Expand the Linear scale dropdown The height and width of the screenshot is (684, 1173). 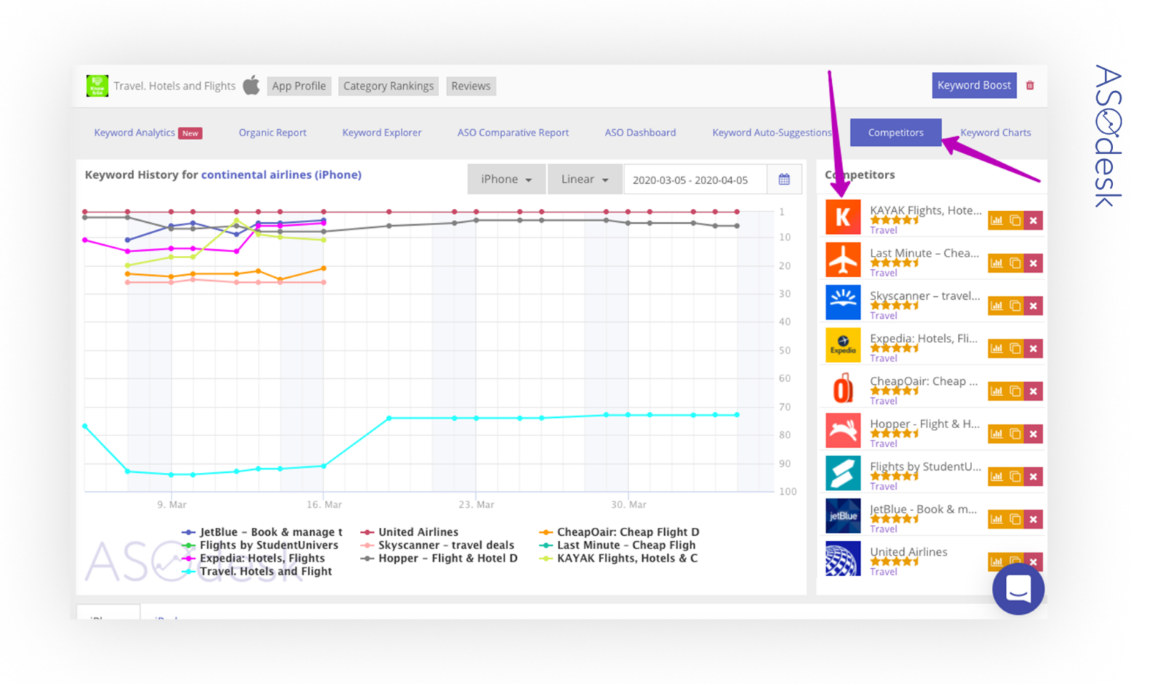point(584,180)
